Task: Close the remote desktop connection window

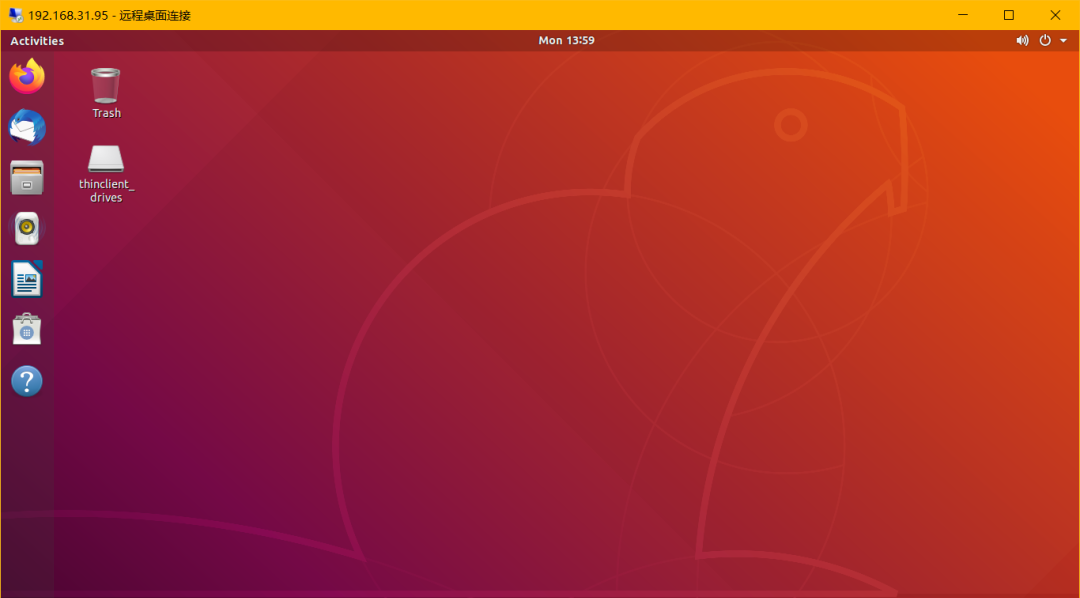Action: (1055, 14)
